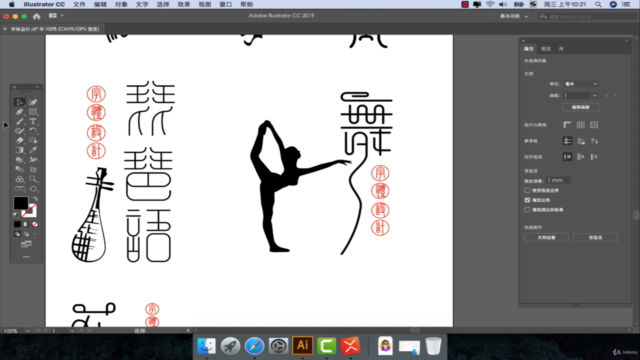640x360 pixels.
Task: Open Change Screen Mode icon
Action: point(26,244)
